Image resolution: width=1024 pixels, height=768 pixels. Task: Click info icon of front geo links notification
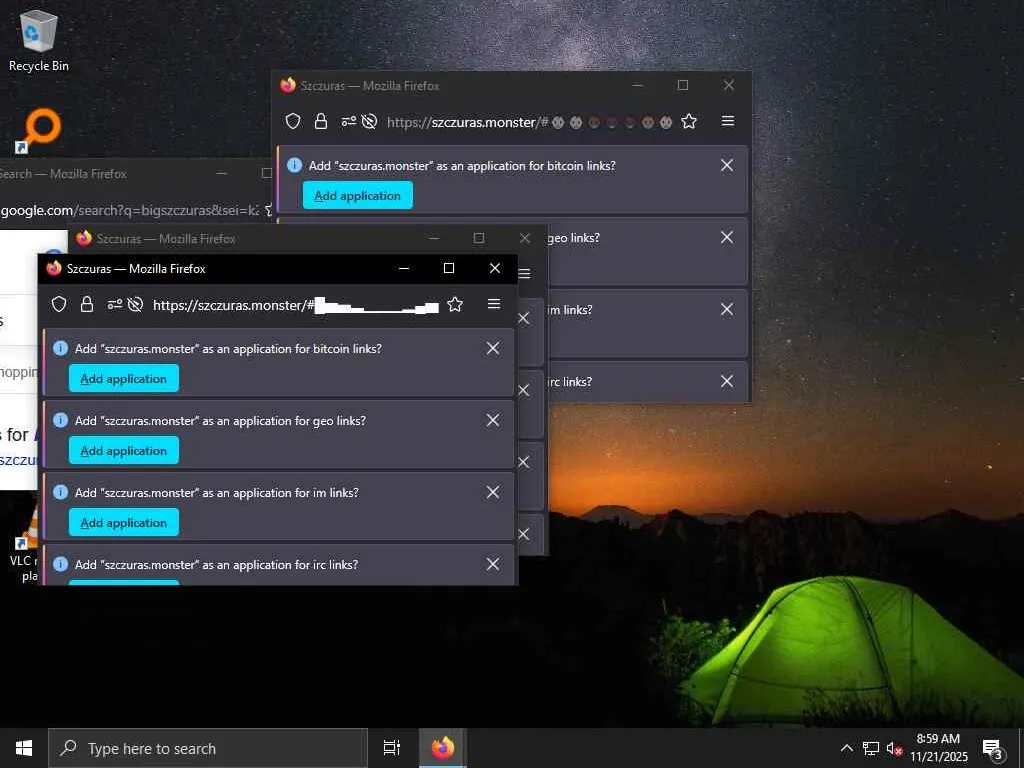tap(60, 420)
